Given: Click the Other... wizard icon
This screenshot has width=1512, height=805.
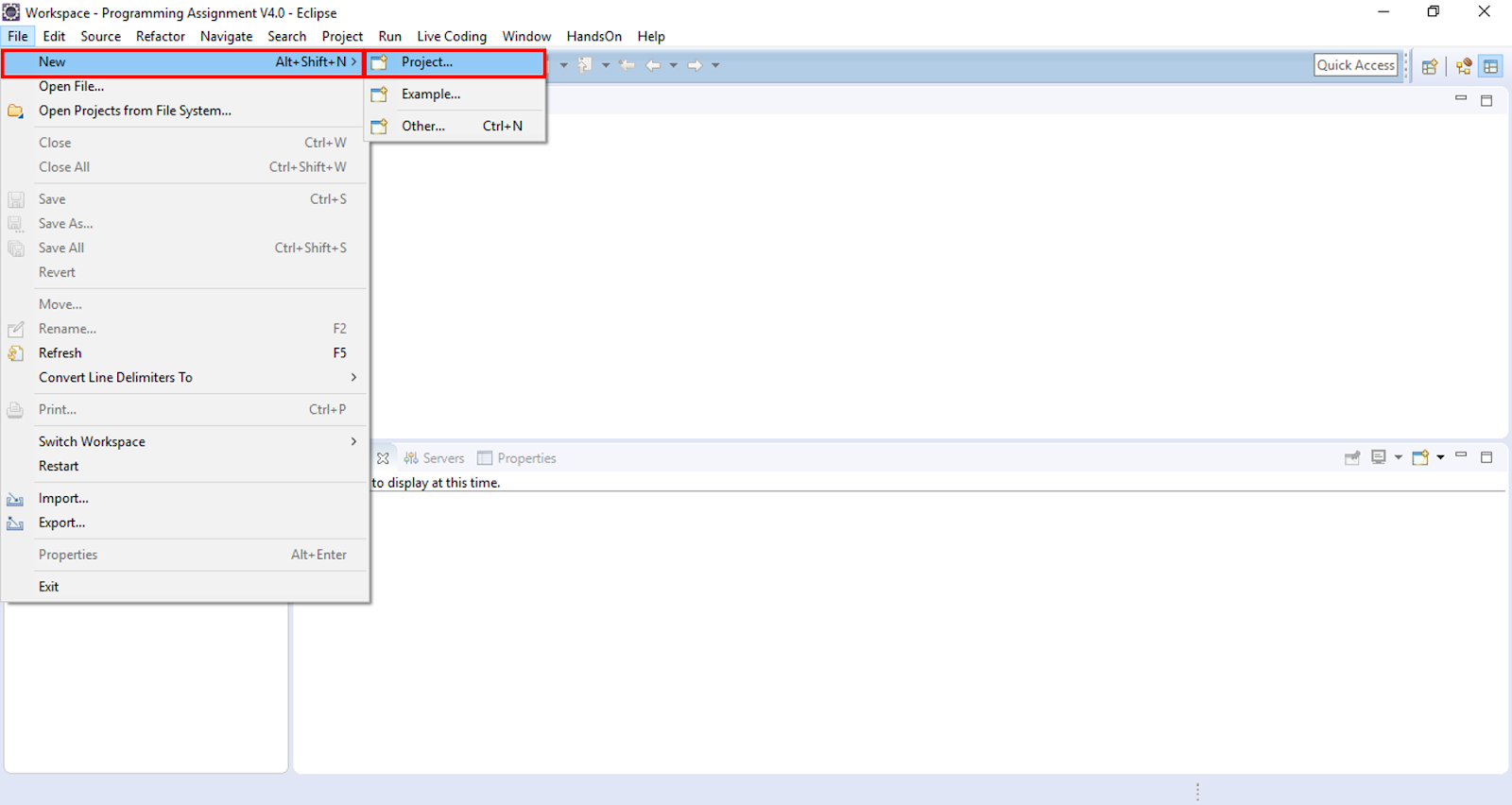Looking at the screenshot, I should [x=379, y=127].
